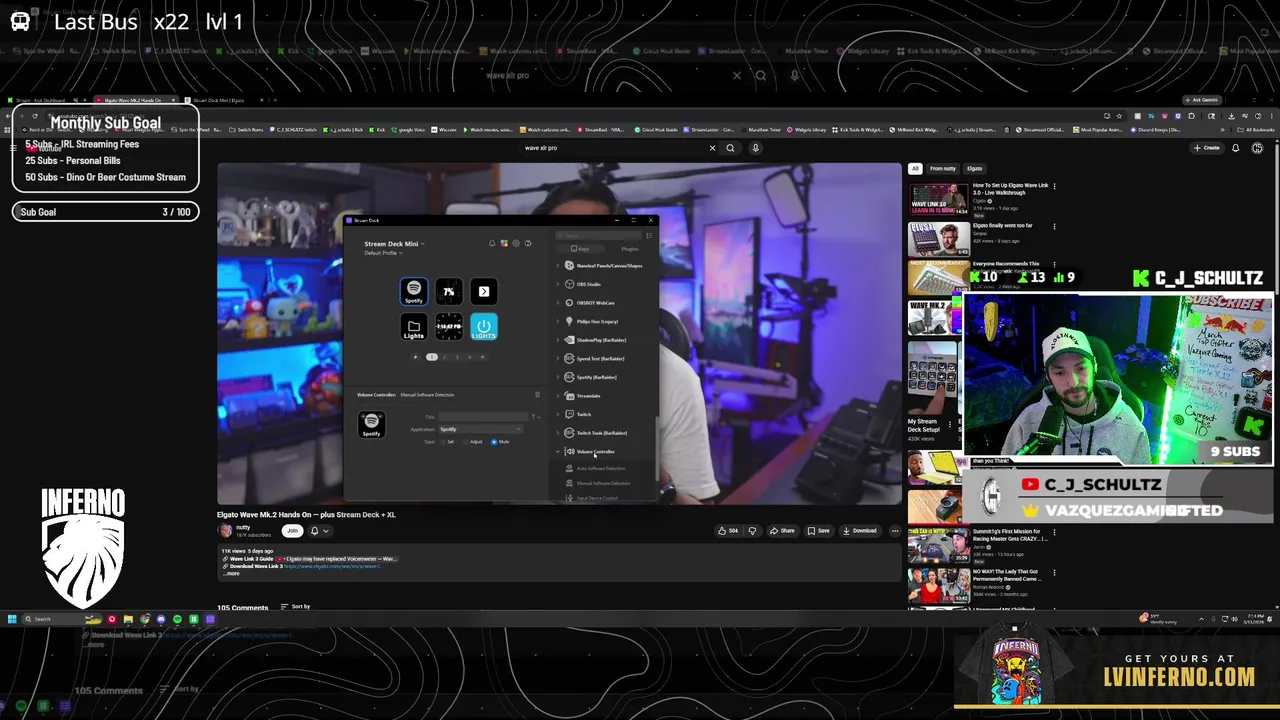The width and height of the screenshot is (1280, 720).
Task: Collapse the Volume Controller category
Action: [558, 452]
